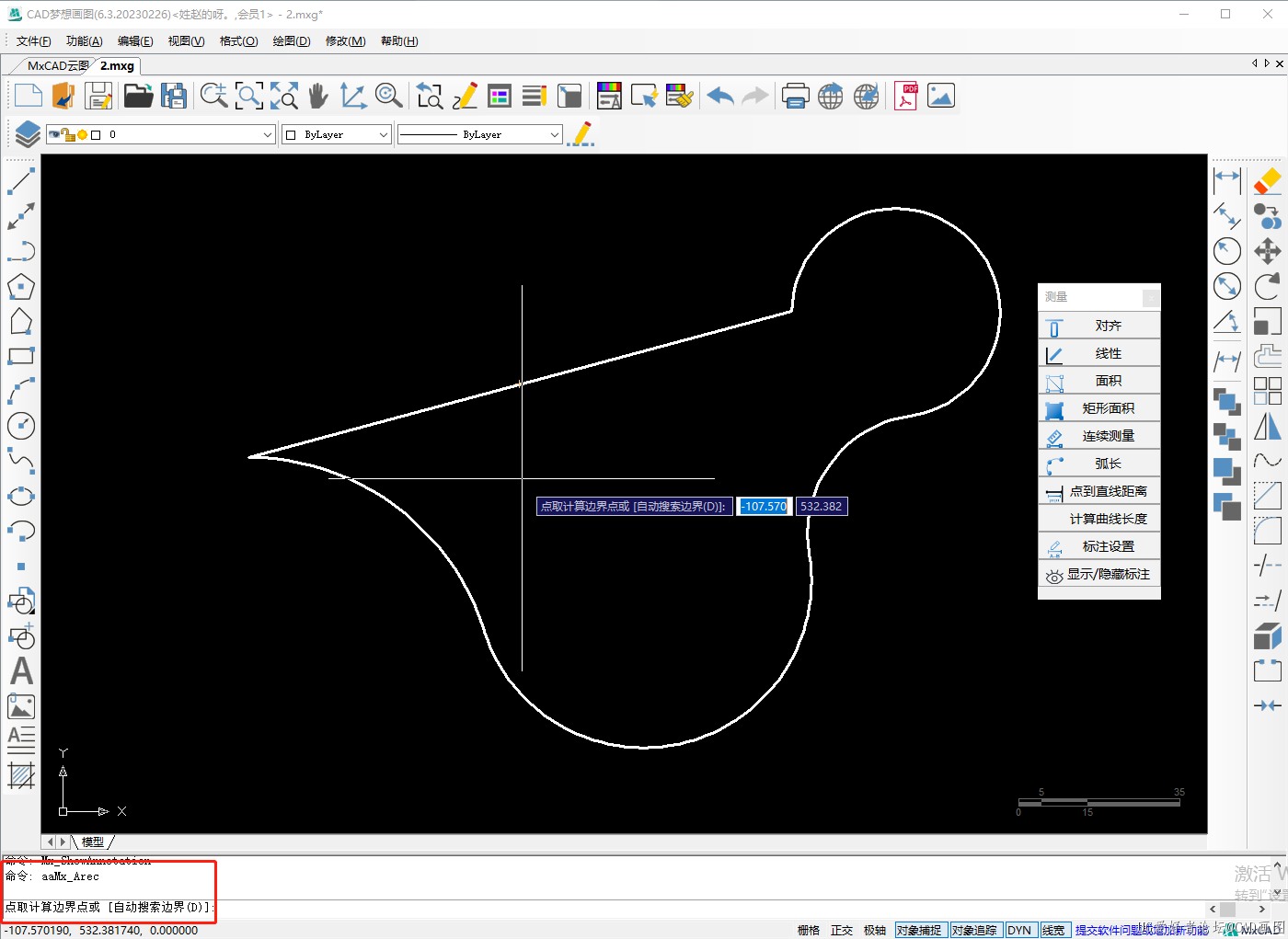
Task: Click the Print icon
Action: [795, 96]
